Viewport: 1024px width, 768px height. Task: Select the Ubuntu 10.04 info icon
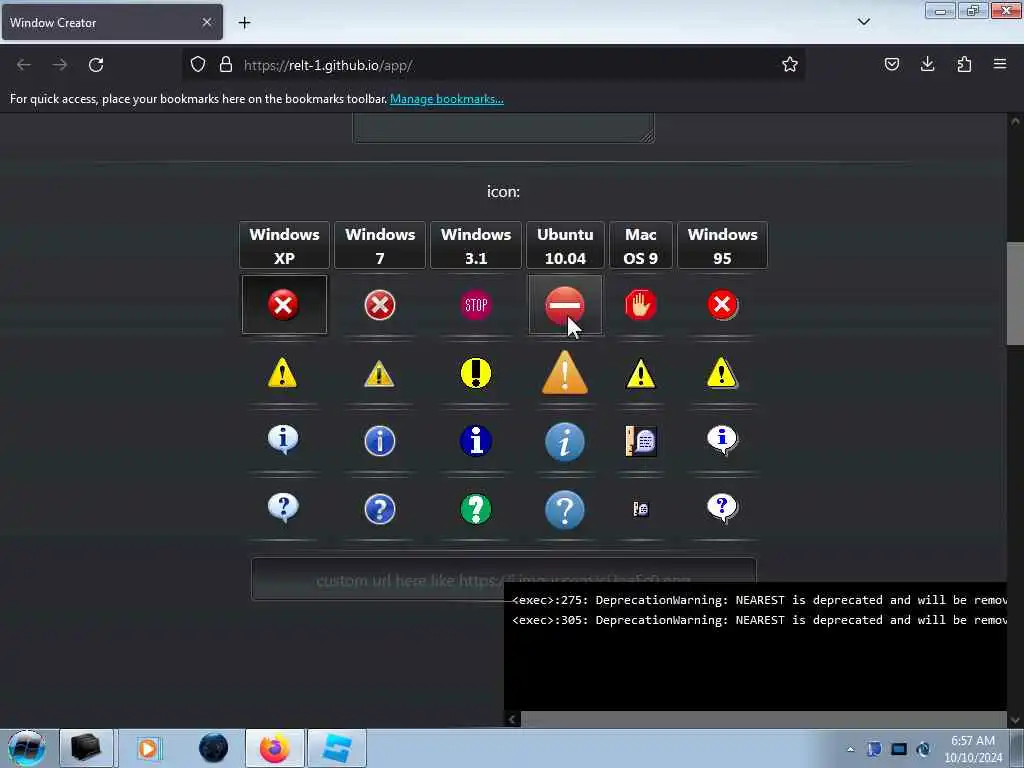(565, 442)
